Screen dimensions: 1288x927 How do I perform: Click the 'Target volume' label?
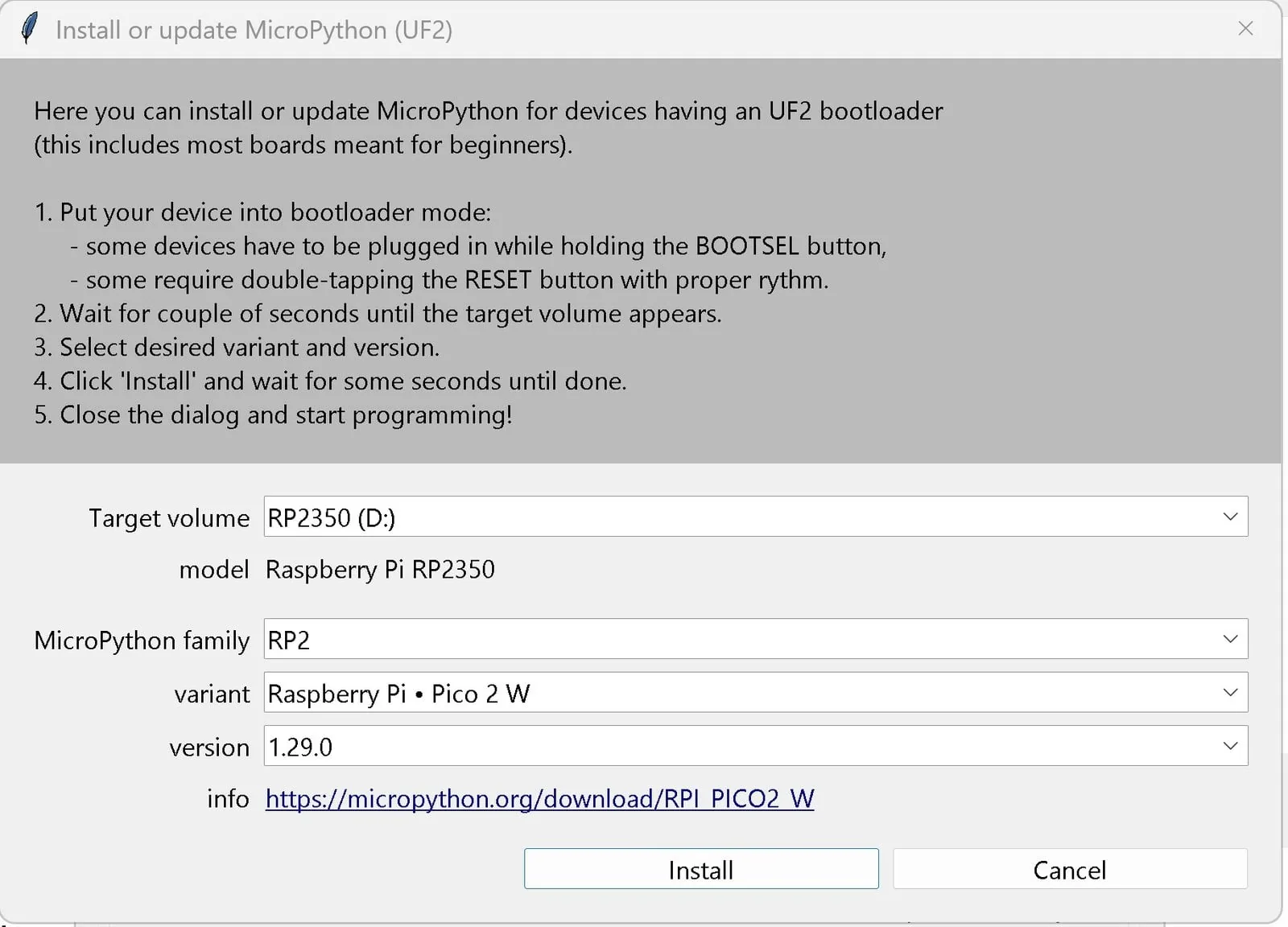(x=169, y=518)
